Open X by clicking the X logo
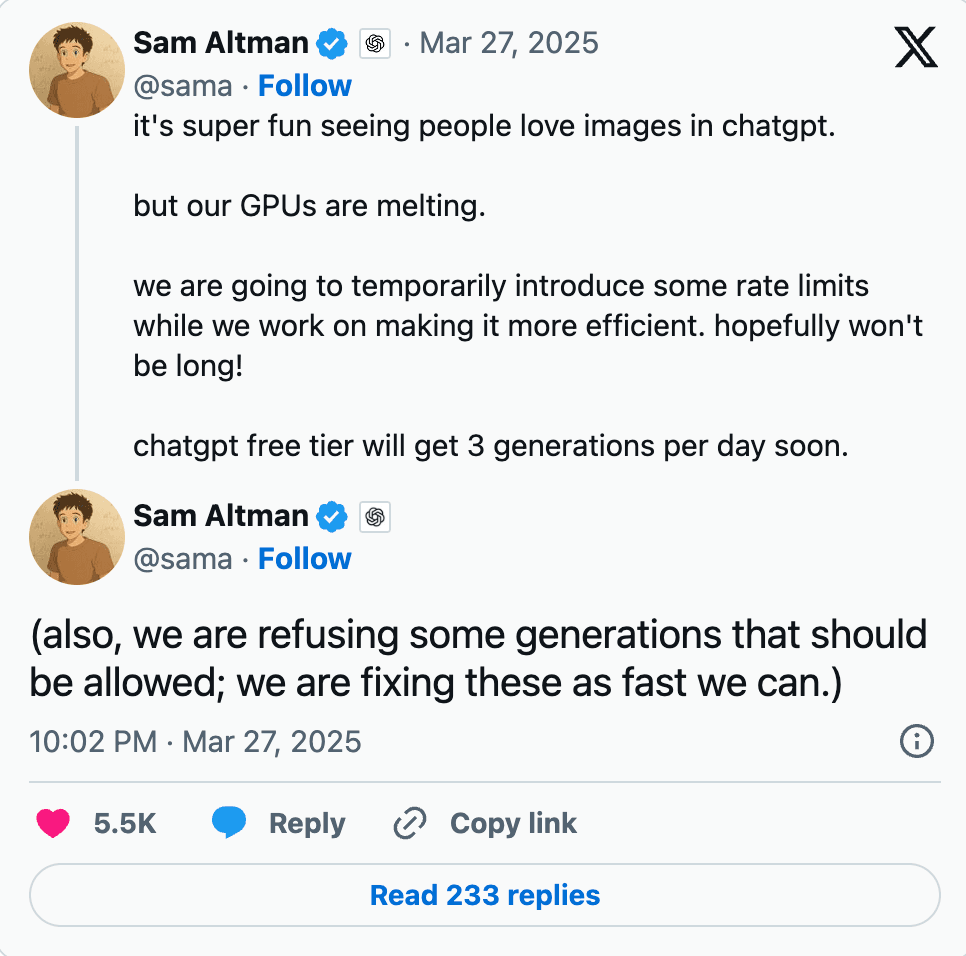Screen dimensions: 966x956 click(916, 46)
